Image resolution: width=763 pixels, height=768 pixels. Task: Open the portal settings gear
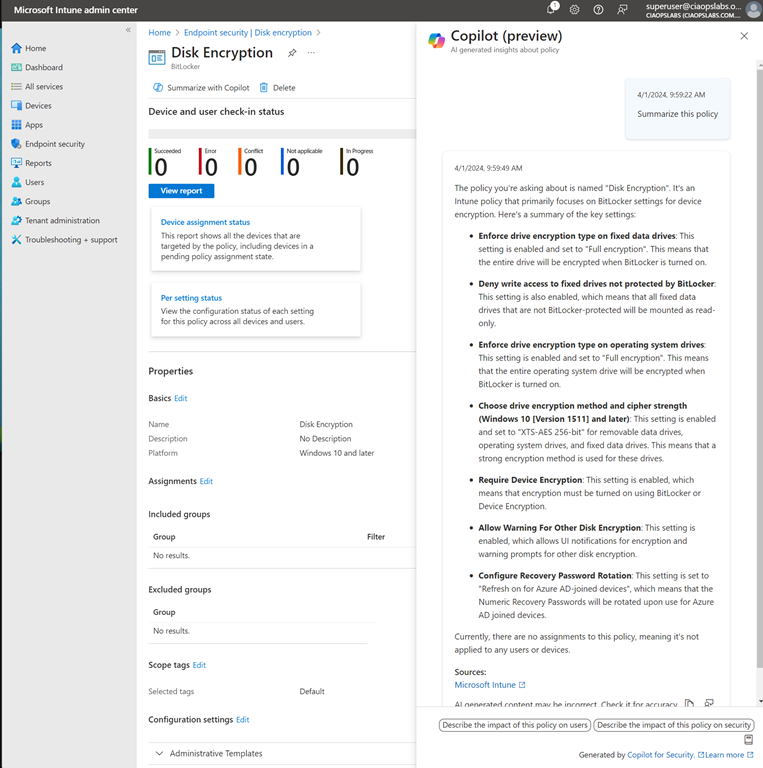click(x=575, y=9)
